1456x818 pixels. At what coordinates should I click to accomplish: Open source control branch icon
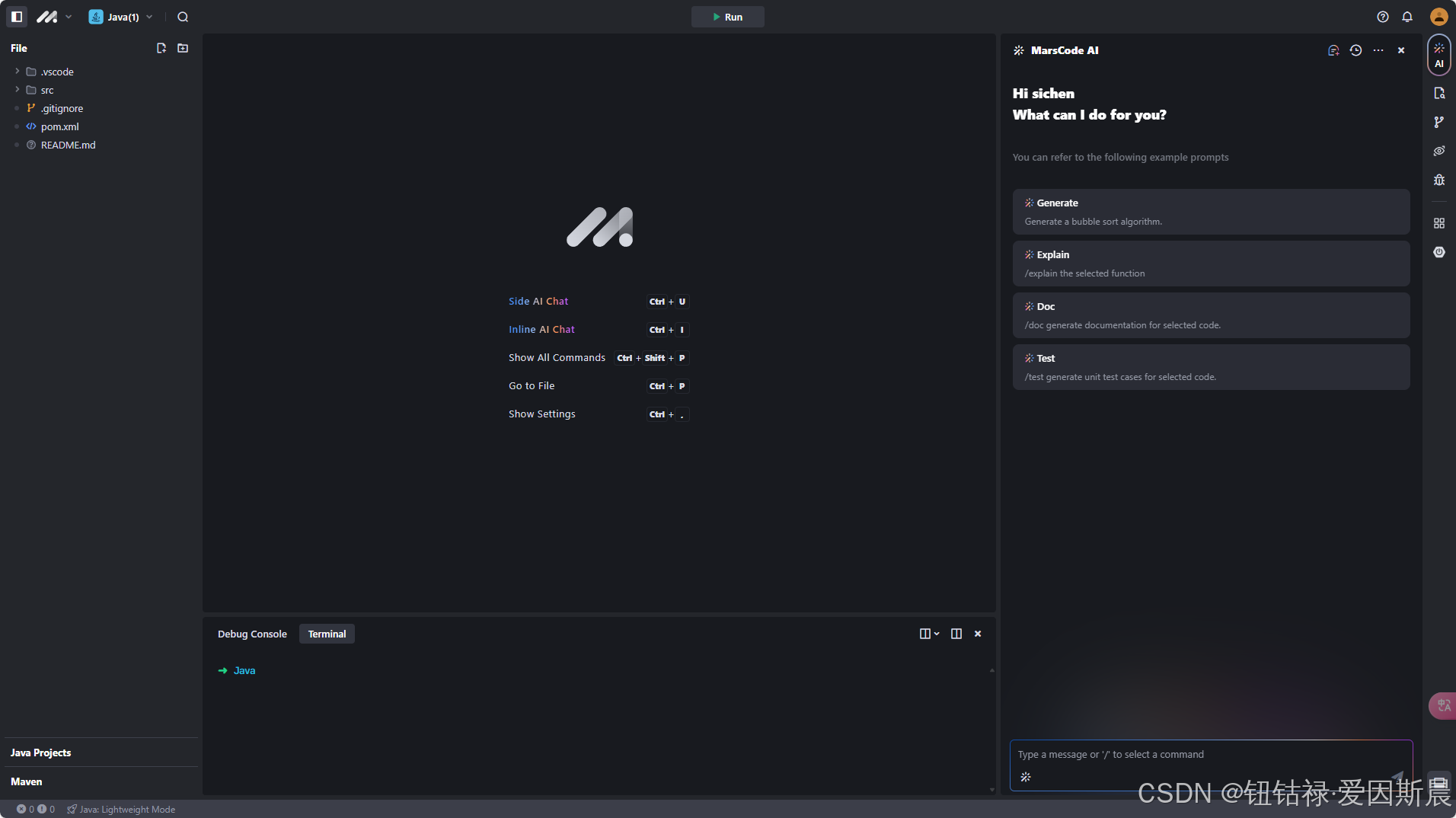(x=1438, y=122)
